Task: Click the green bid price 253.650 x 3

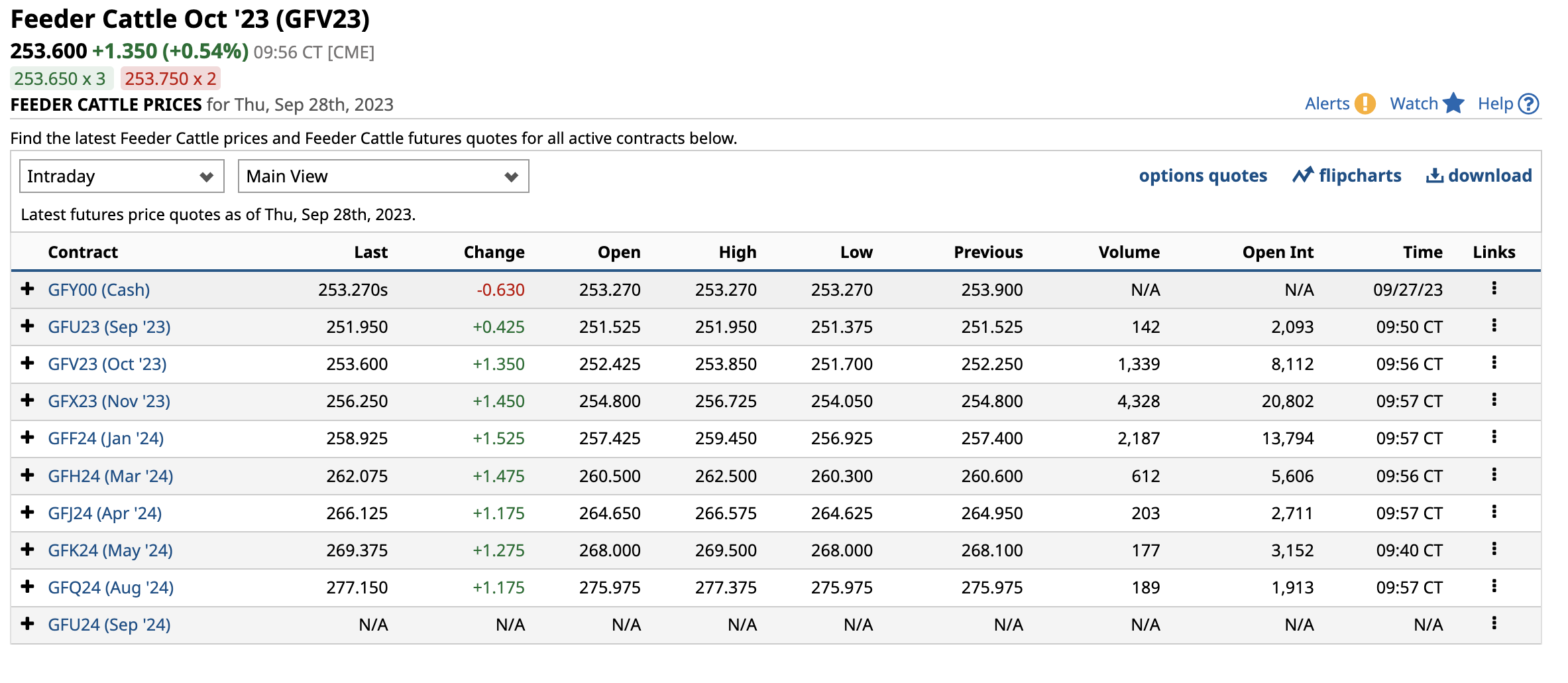Action: 60,79
